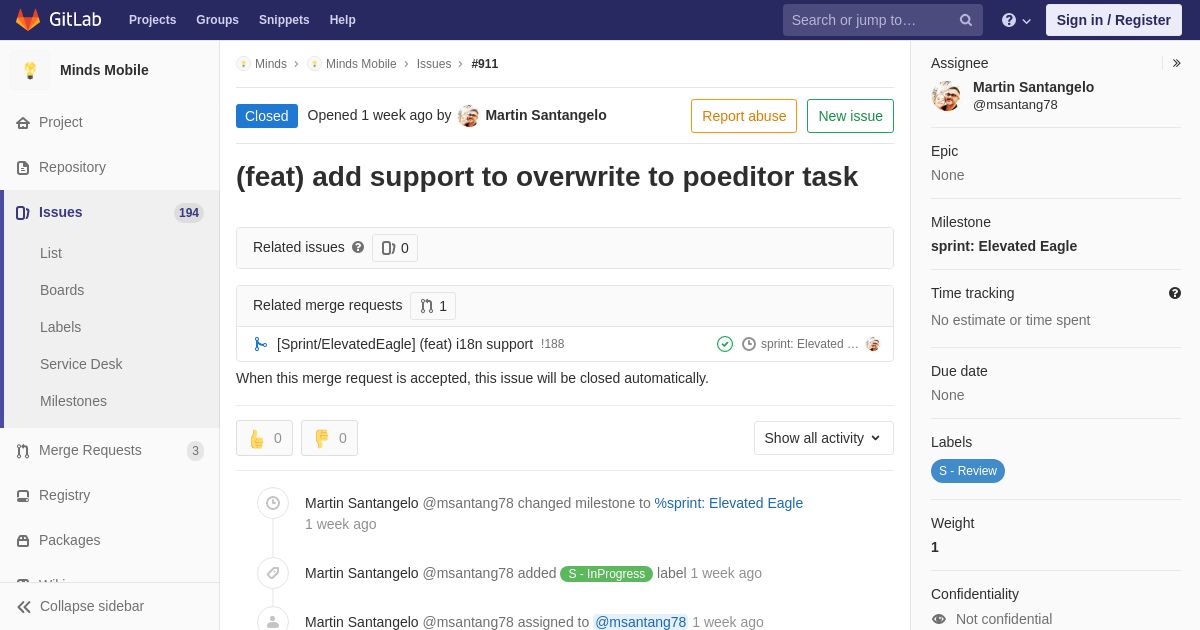Screen dimensions: 1200x630
Task: Click the Minds Mobile lightbulb project avatar
Action: 30,70
